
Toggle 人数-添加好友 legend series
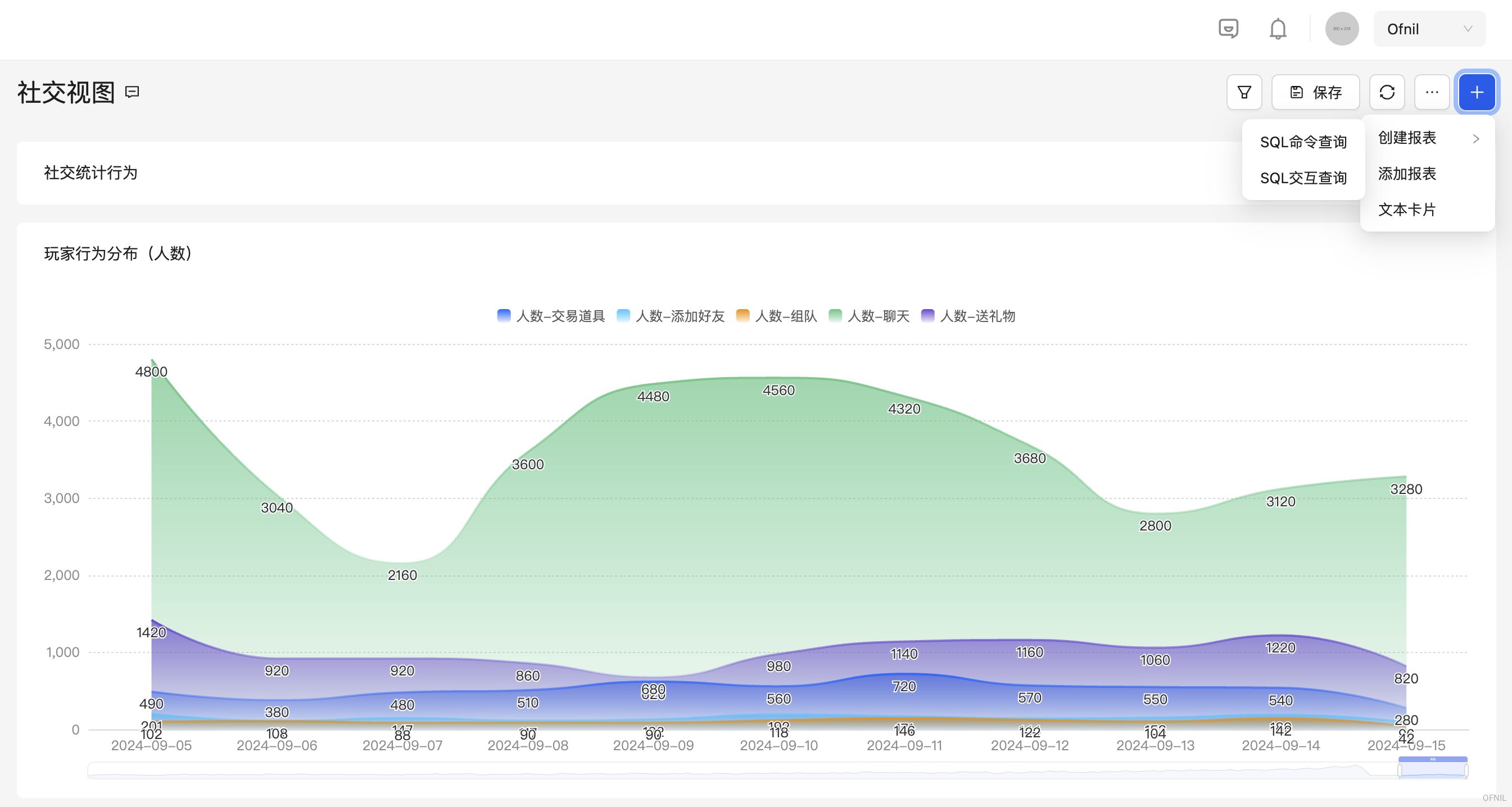671,316
